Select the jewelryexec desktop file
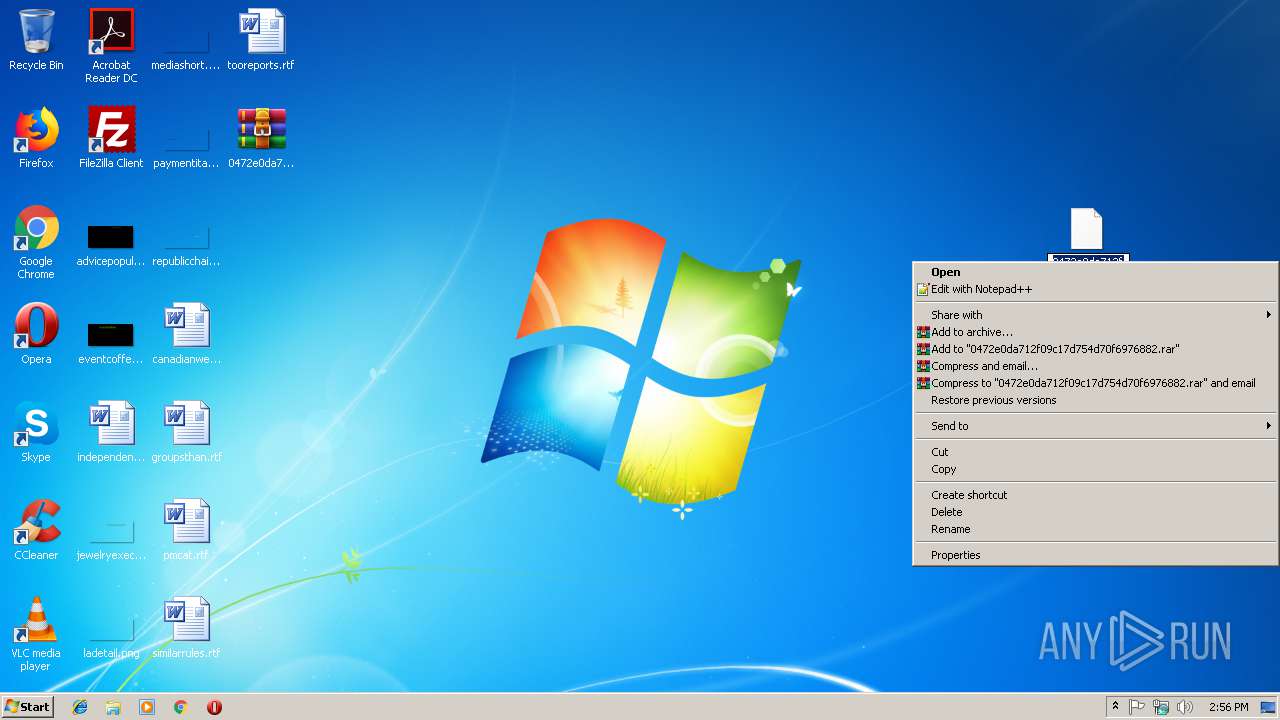The image size is (1280, 720). (111, 536)
